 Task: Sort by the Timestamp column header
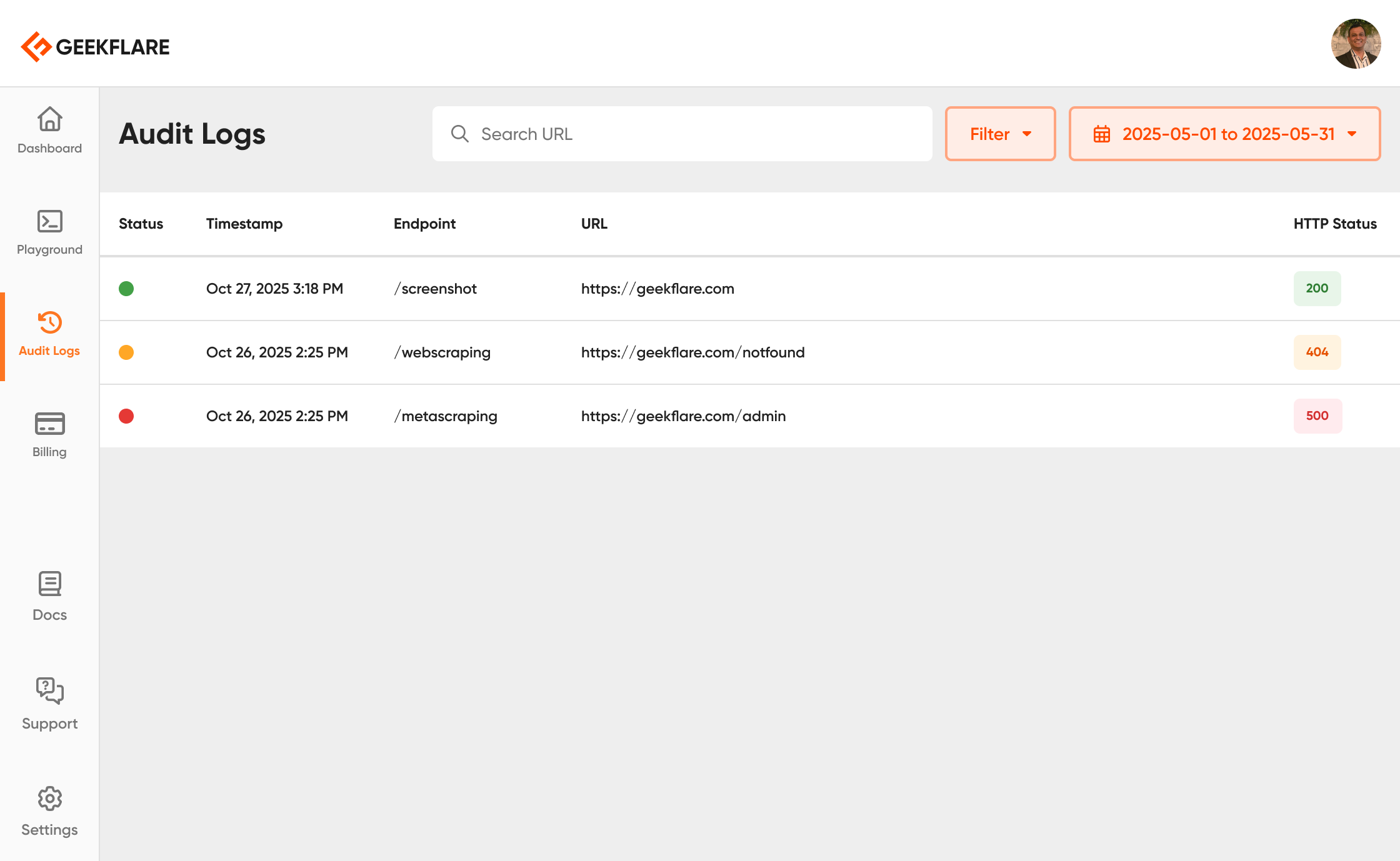[x=244, y=224]
